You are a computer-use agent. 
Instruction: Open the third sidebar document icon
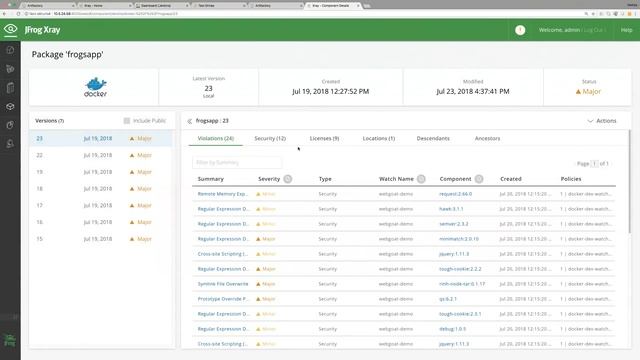pos(10,87)
